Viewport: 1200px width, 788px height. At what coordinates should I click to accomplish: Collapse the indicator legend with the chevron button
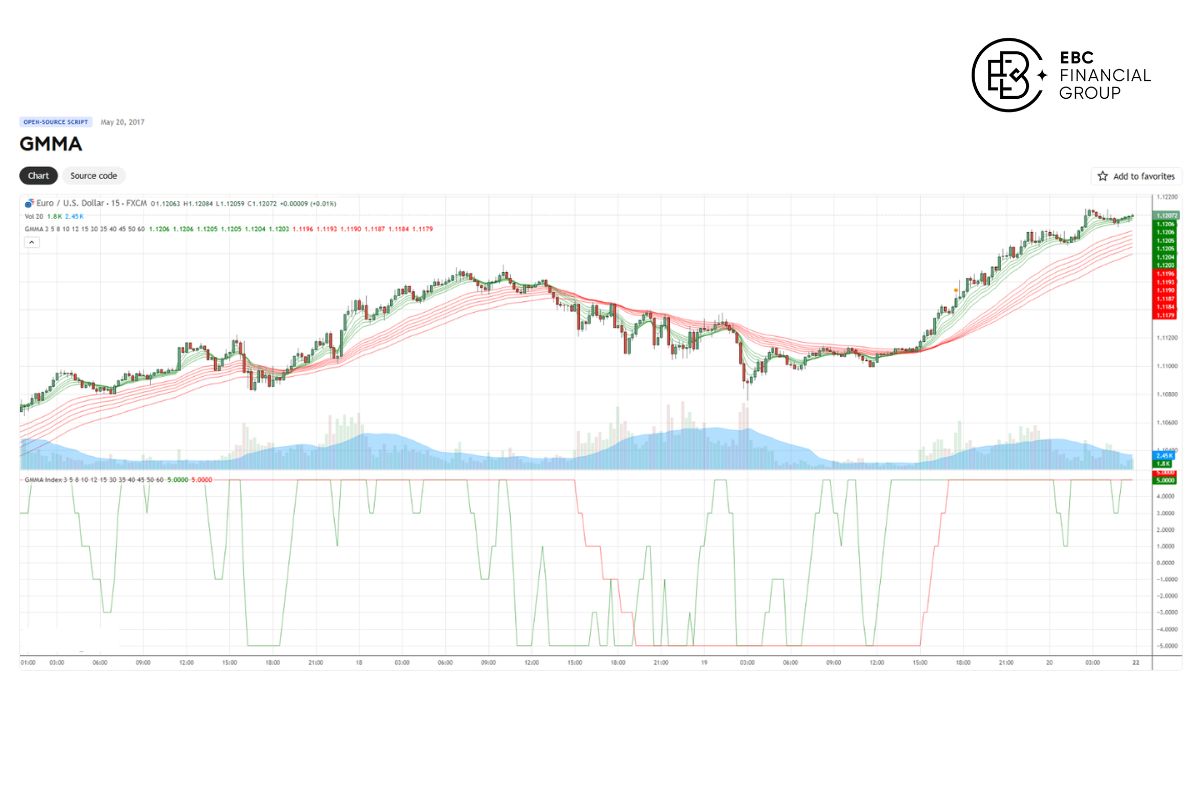[x=32, y=242]
